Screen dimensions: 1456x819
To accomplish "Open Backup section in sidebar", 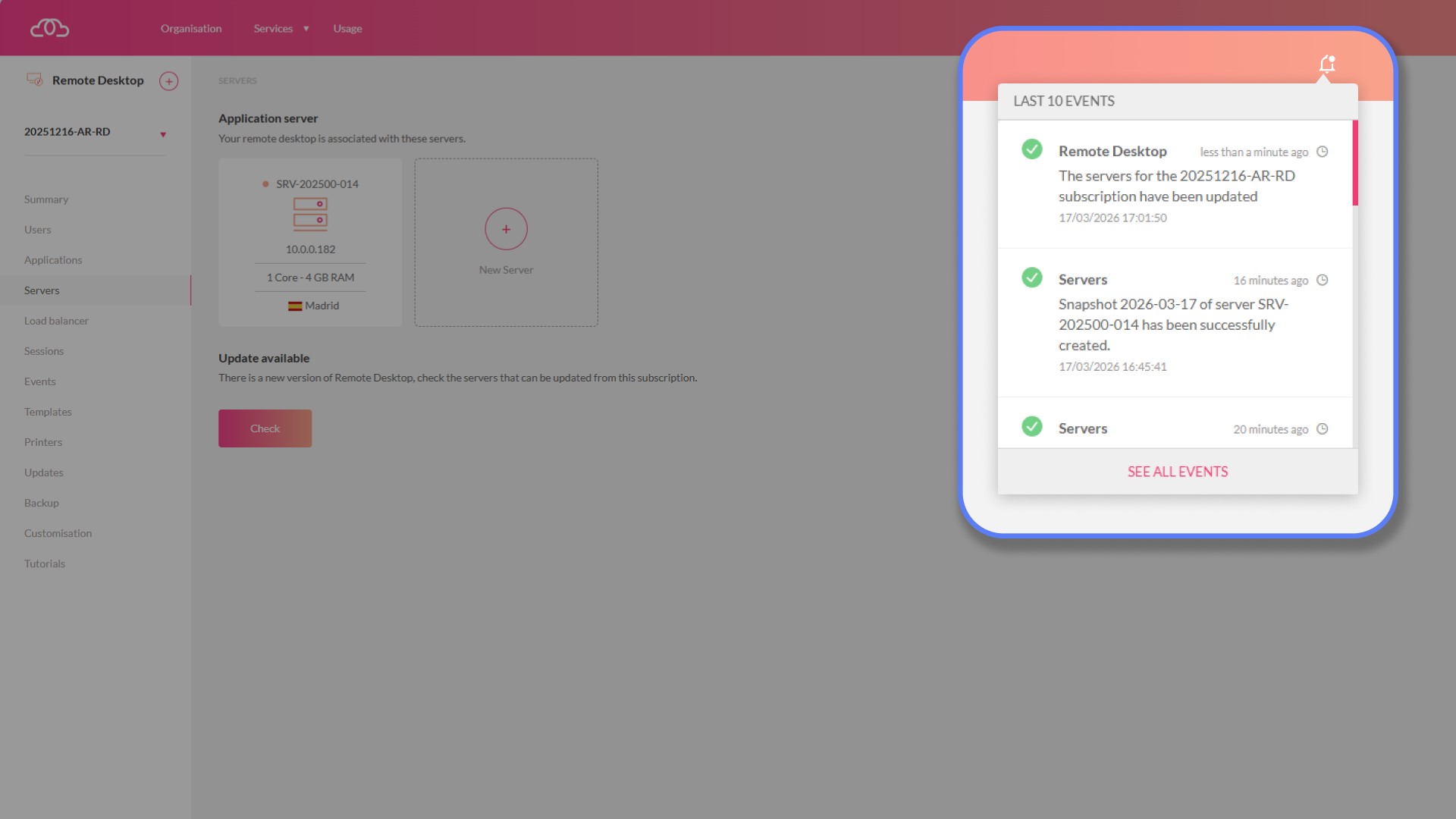I will point(41,503).
